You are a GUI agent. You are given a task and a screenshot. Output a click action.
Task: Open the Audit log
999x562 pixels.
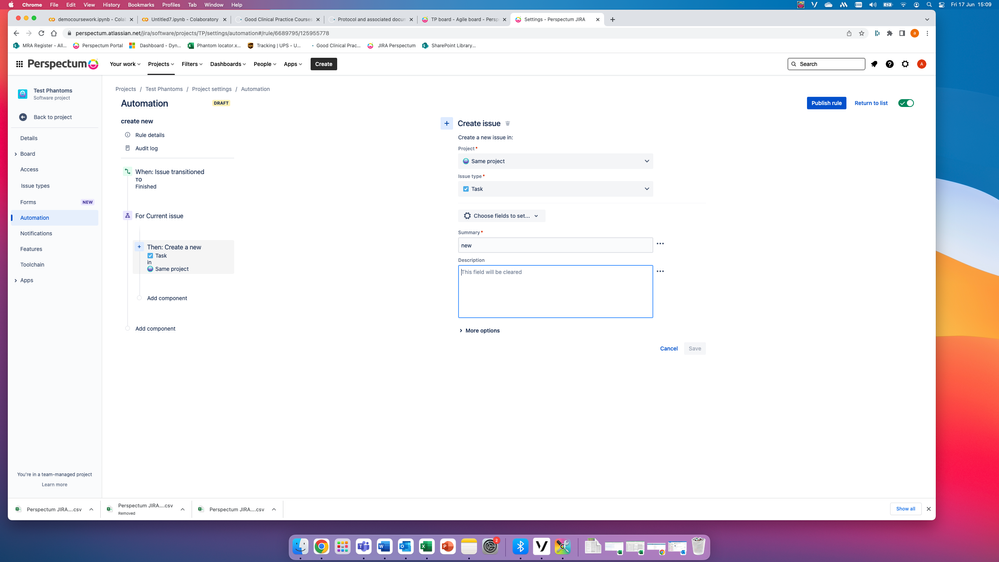(x=146, y=148)
